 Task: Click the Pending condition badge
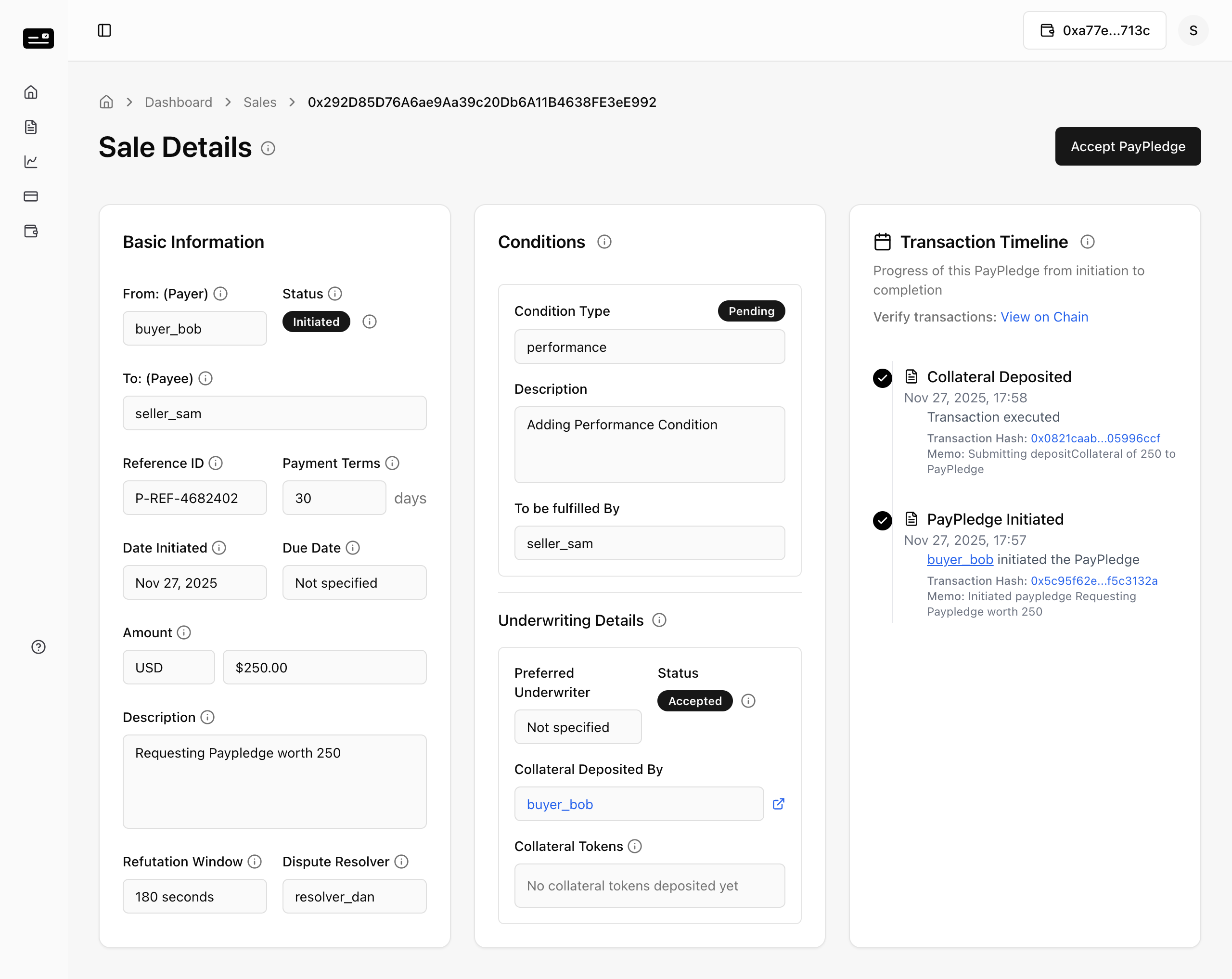tap(751, 311)
